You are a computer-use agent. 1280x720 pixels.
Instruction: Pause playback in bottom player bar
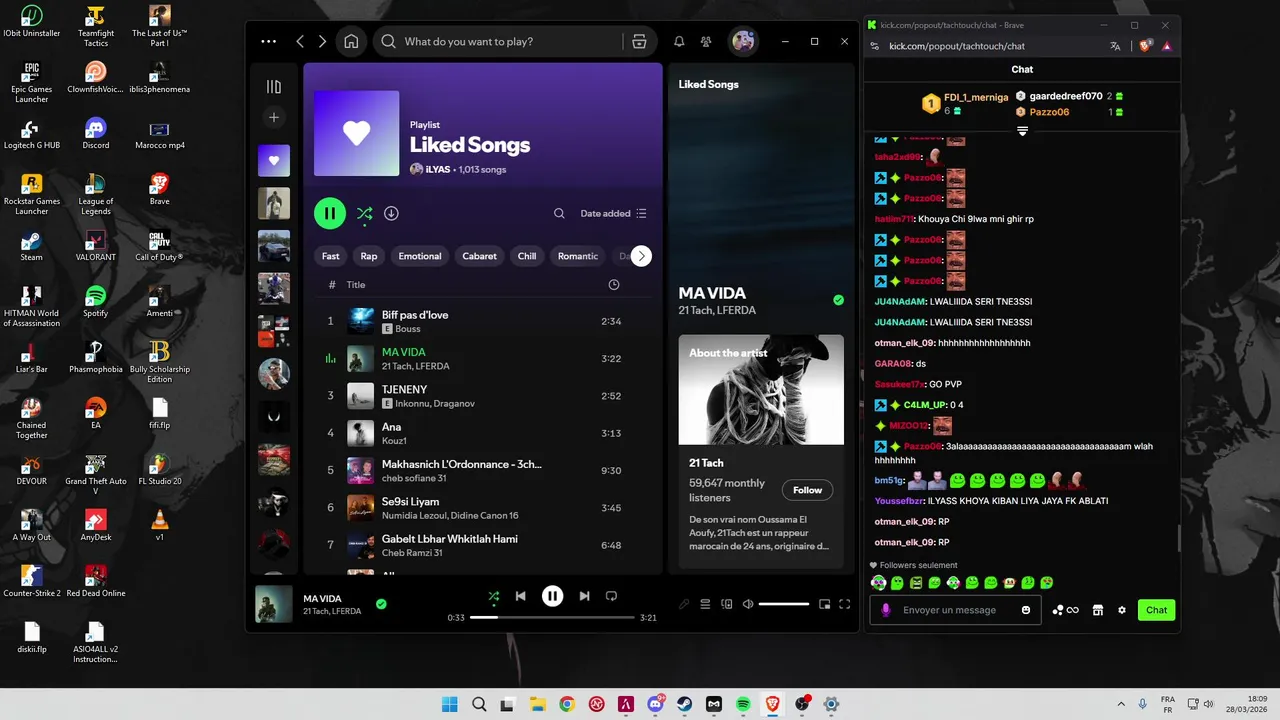pyautogui.click(x=552, y=596)
